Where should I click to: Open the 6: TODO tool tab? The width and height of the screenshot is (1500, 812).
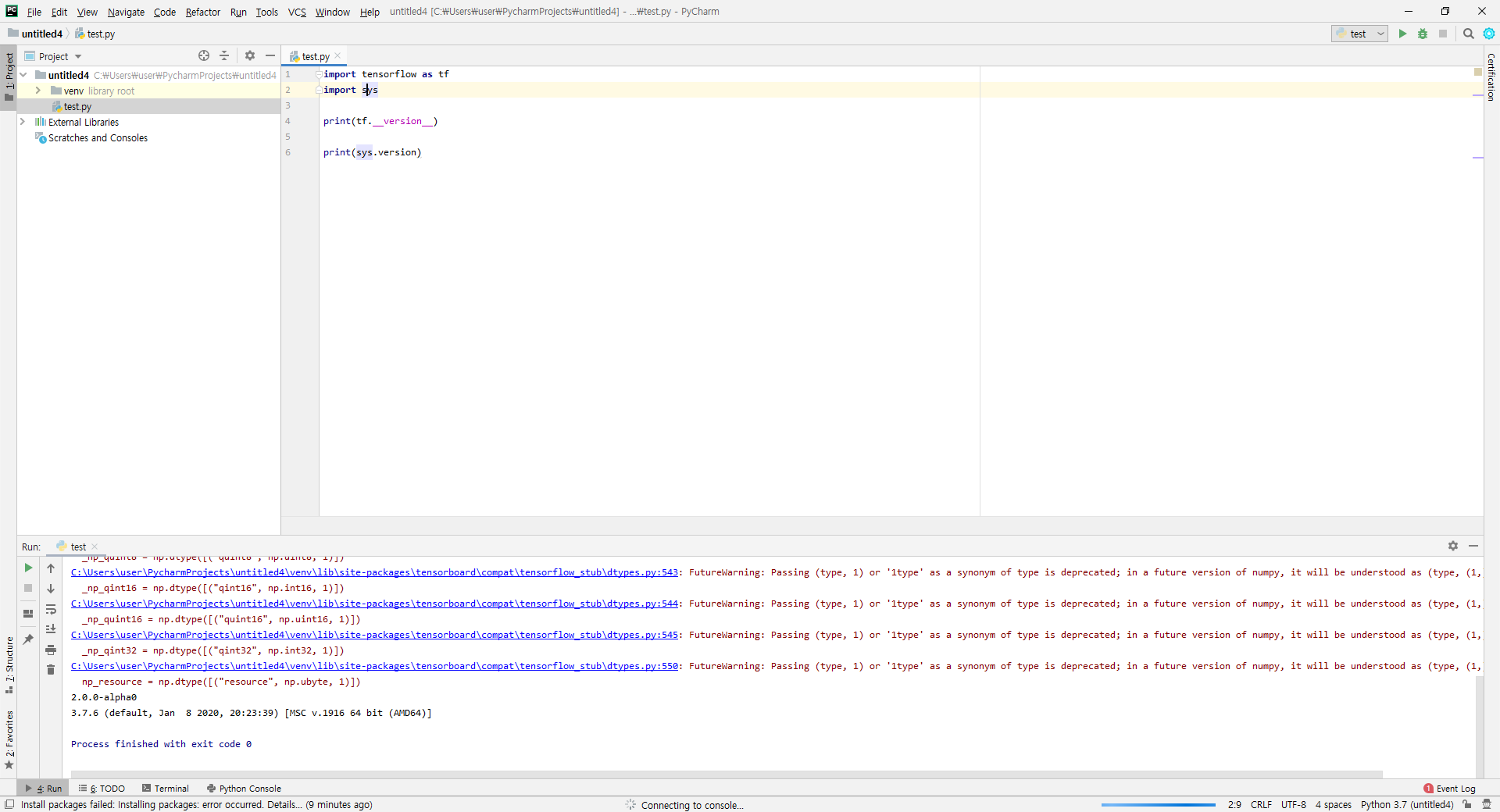[102, 789]
